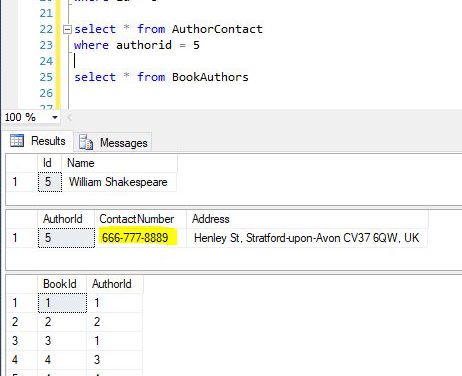The width and height of the screenshot is (462, 376).
Task: Select the Address column header
Action: click(307, 219)
